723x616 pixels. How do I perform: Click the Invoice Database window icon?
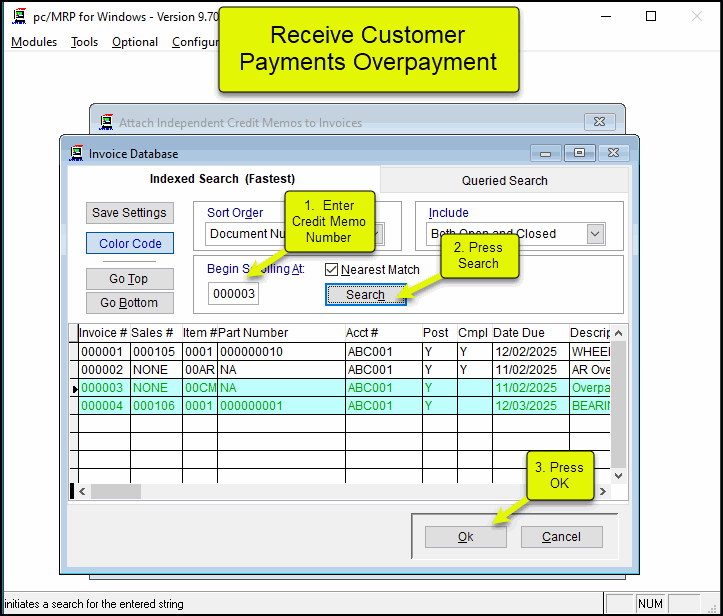pos(76,154)
